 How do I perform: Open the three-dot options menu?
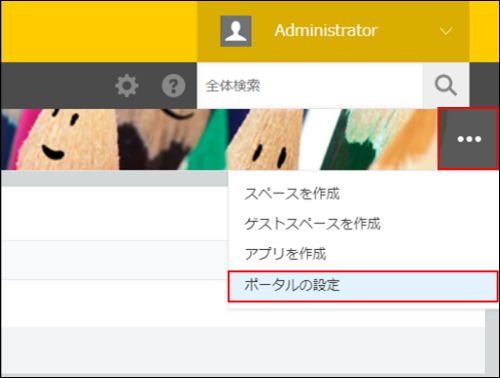[468, 139]
